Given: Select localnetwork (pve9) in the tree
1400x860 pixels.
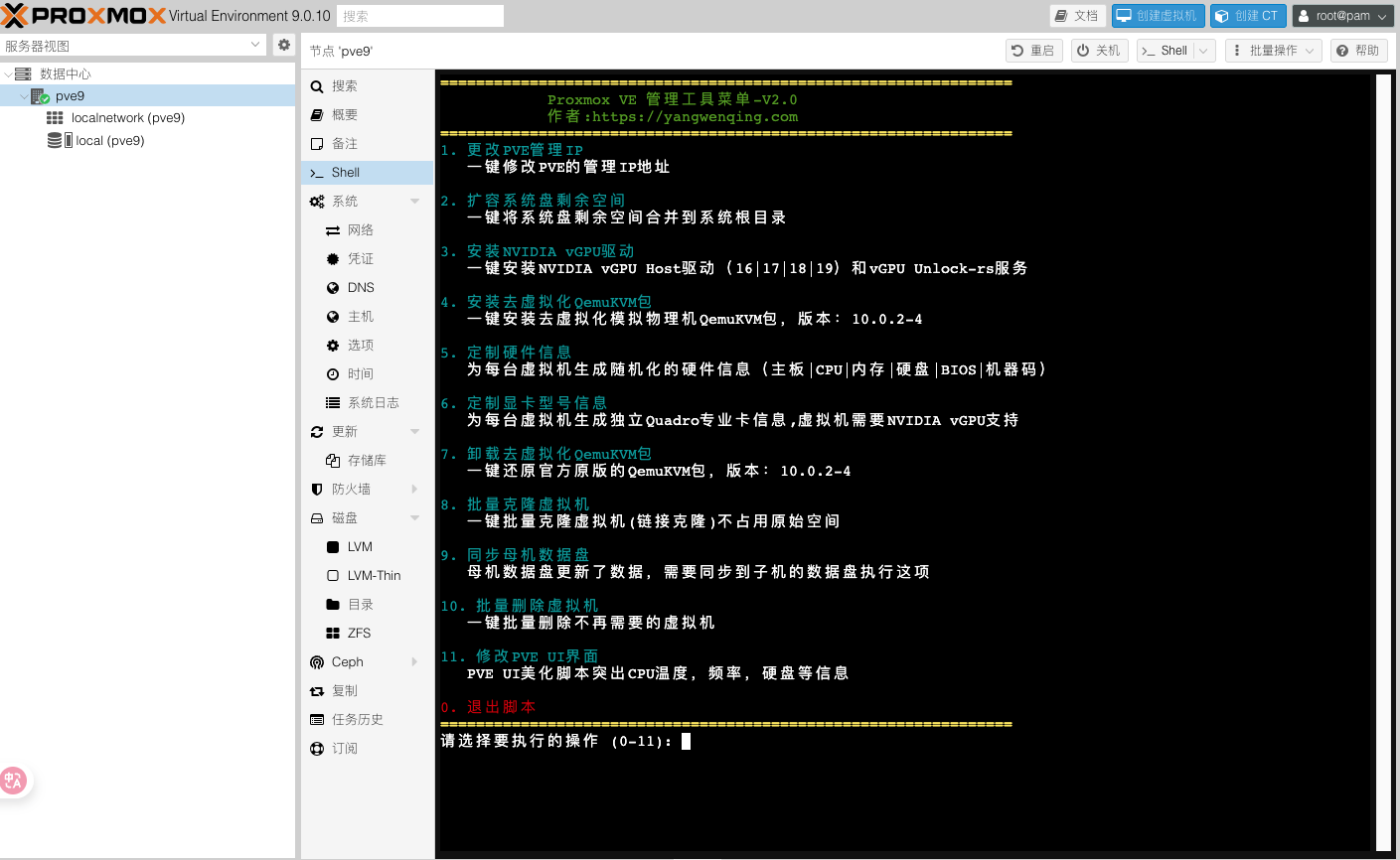Looking at the screenshot, I should [127, 118].
